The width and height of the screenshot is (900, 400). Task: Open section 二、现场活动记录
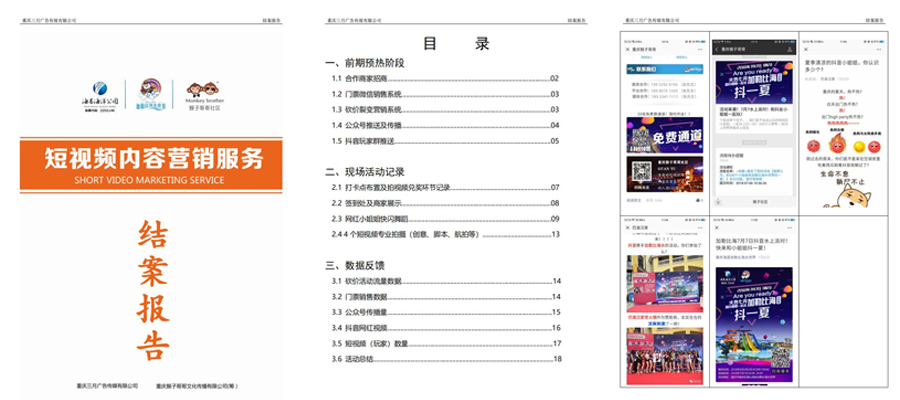tap(365, 172)
